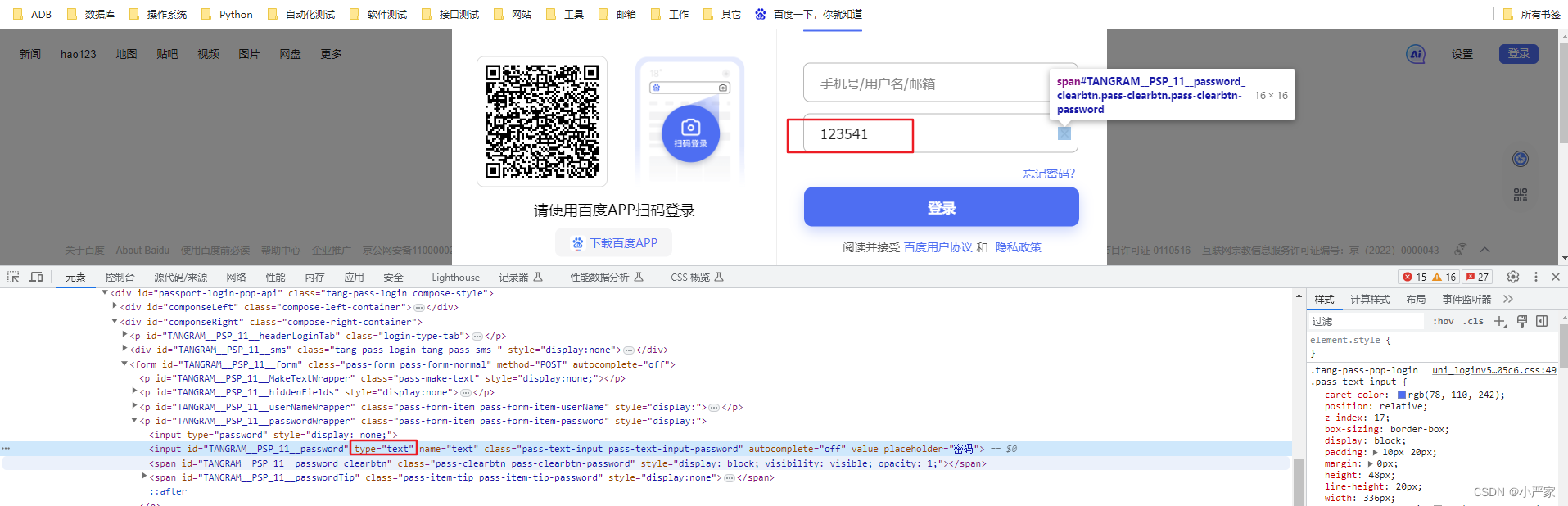This screenshot has width=1568, height=506.
Task: Toggle the .cls class editor panel
Action: point(1475,321)
